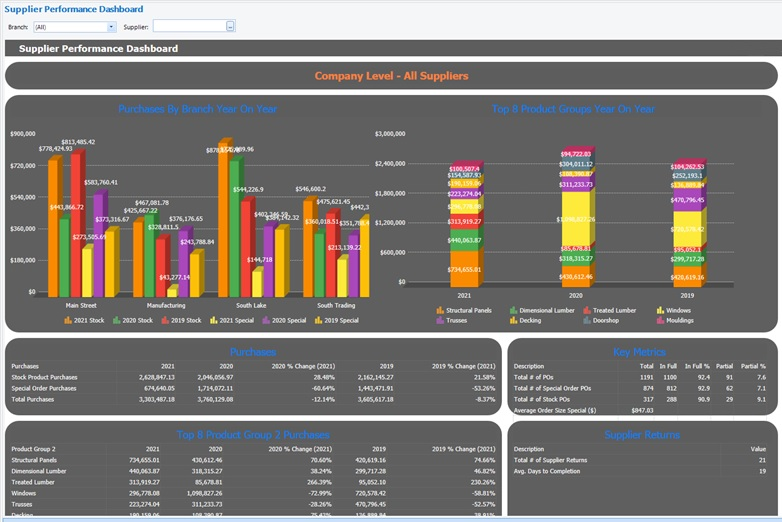
Task: Select the Treated Lumber table row
Action: [253, 482]
